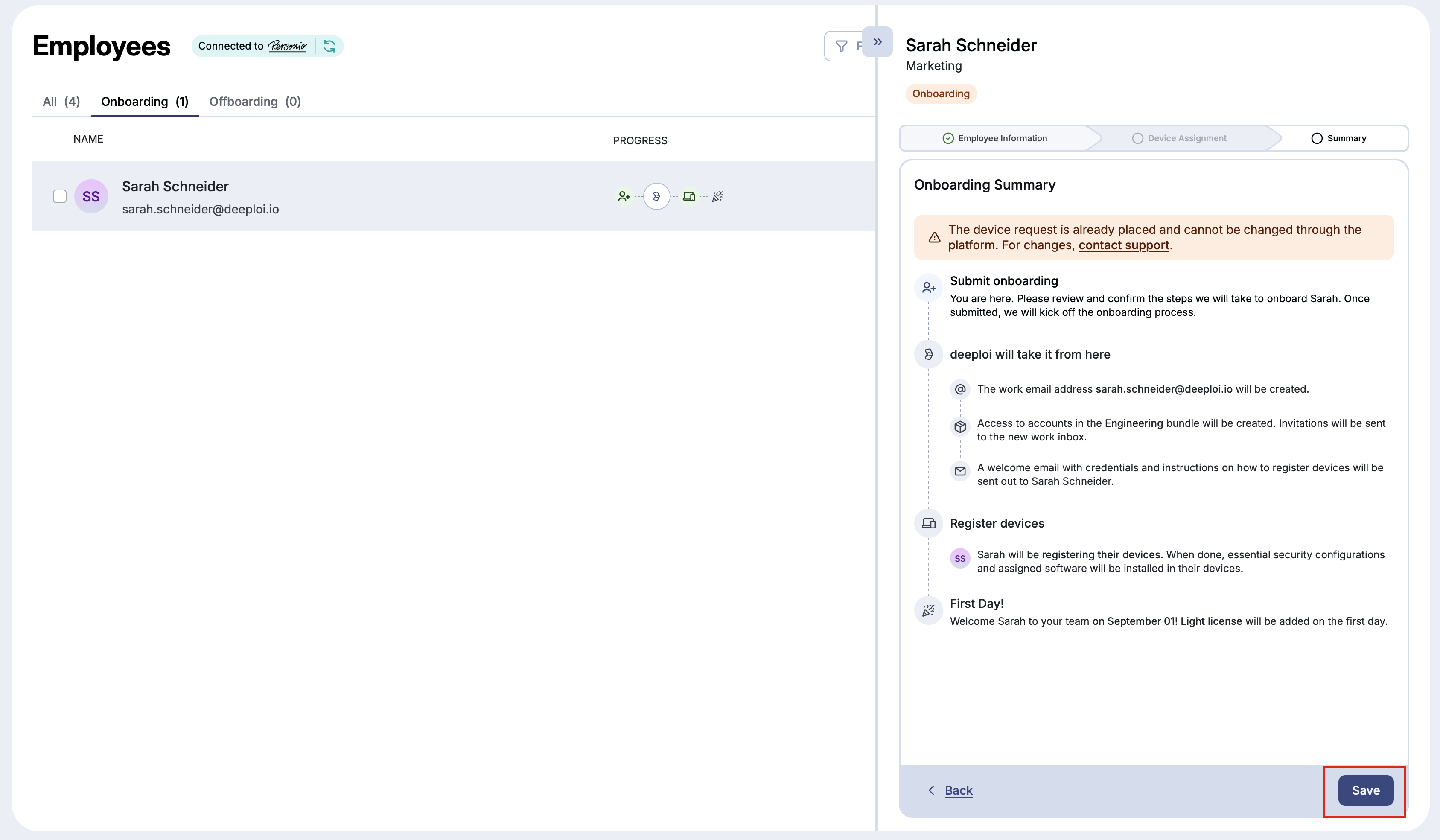Click the device progress icon in Sarah's row
Viewport: 1440px width, 840px height.
pos(689,196)
